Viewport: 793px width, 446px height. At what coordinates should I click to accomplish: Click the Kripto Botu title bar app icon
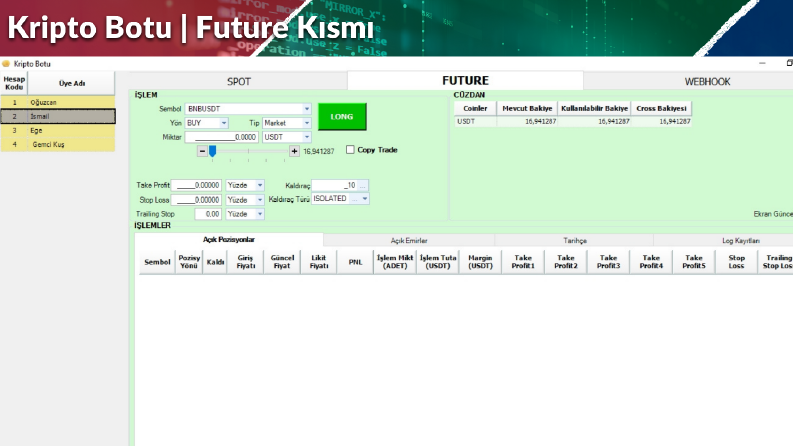[x=6, y=64]
